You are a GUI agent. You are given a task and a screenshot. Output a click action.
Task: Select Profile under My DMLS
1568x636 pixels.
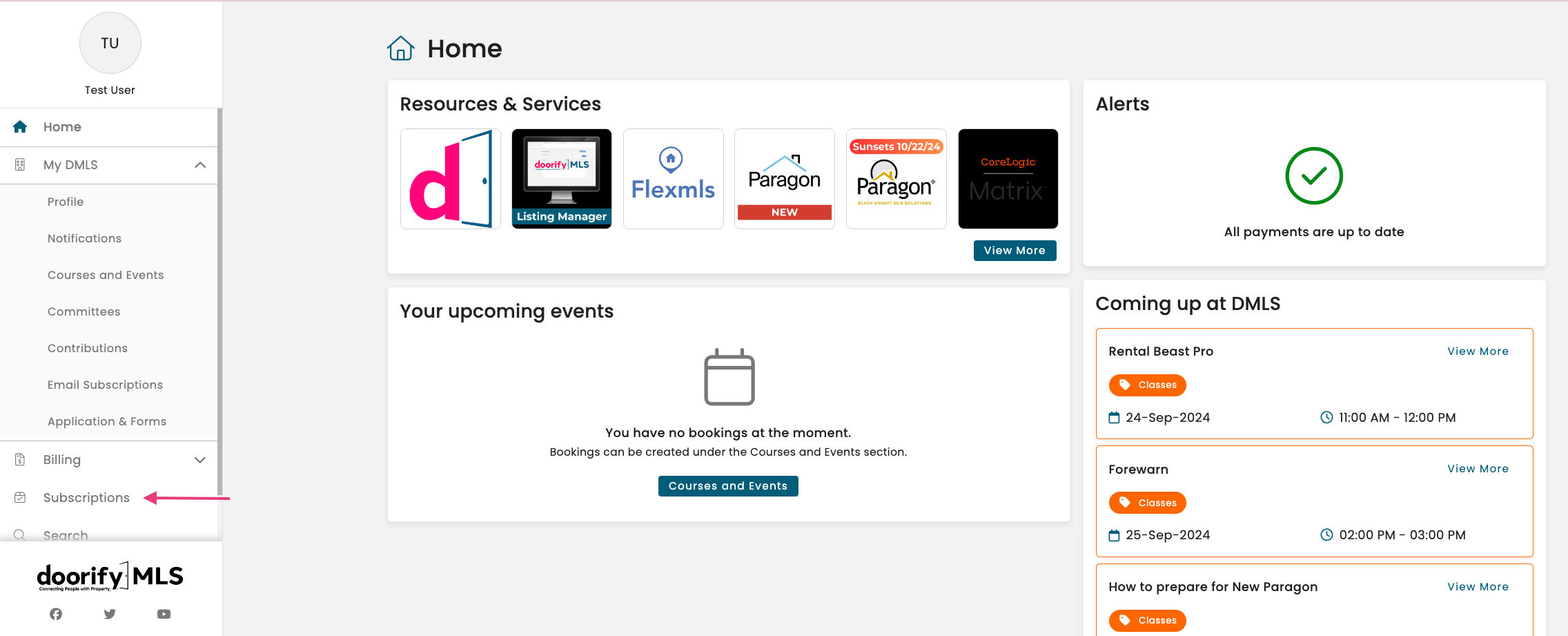pos(66,202)
